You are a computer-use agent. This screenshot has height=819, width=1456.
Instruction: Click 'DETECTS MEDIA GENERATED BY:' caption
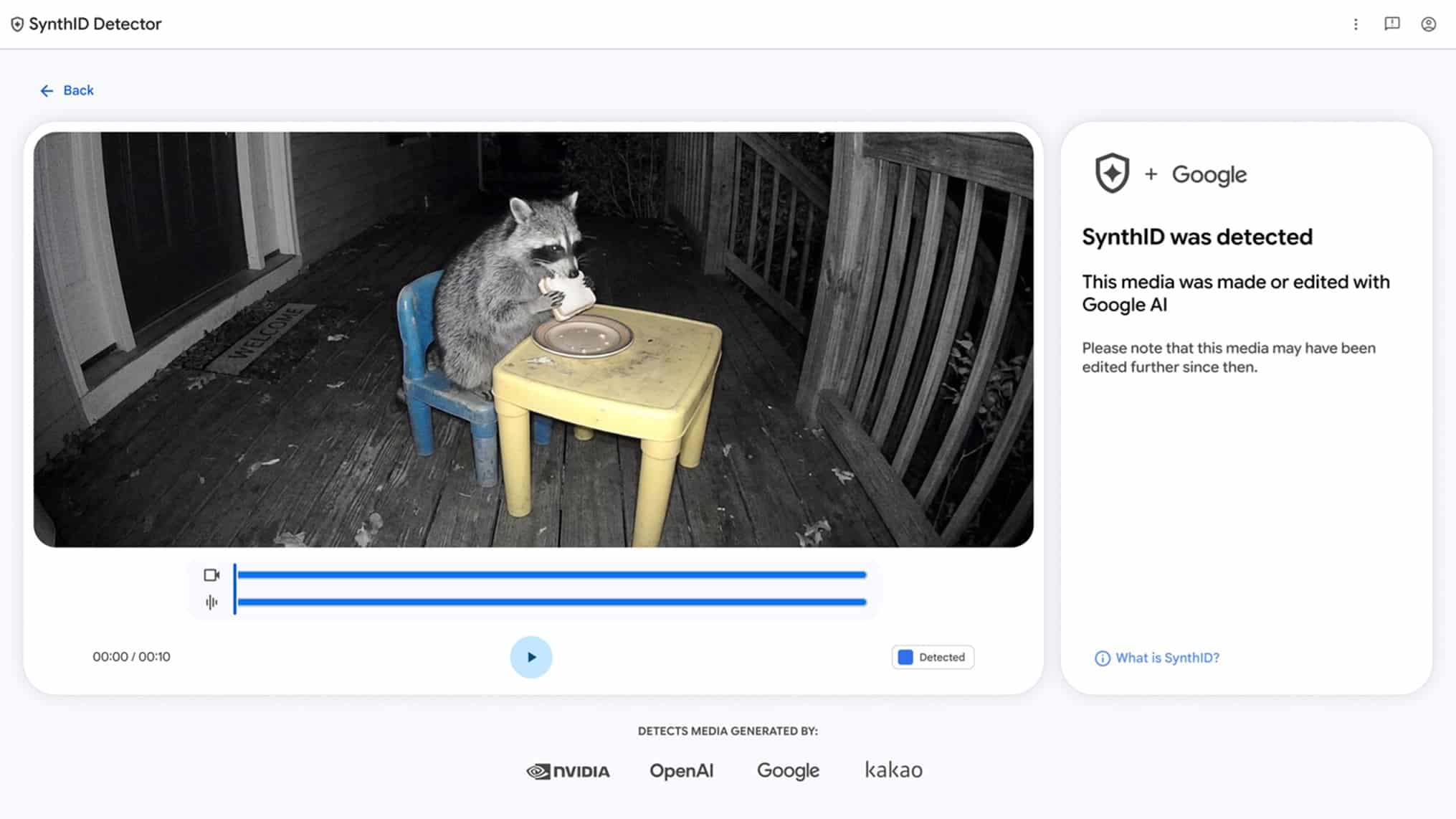[728, 731]
